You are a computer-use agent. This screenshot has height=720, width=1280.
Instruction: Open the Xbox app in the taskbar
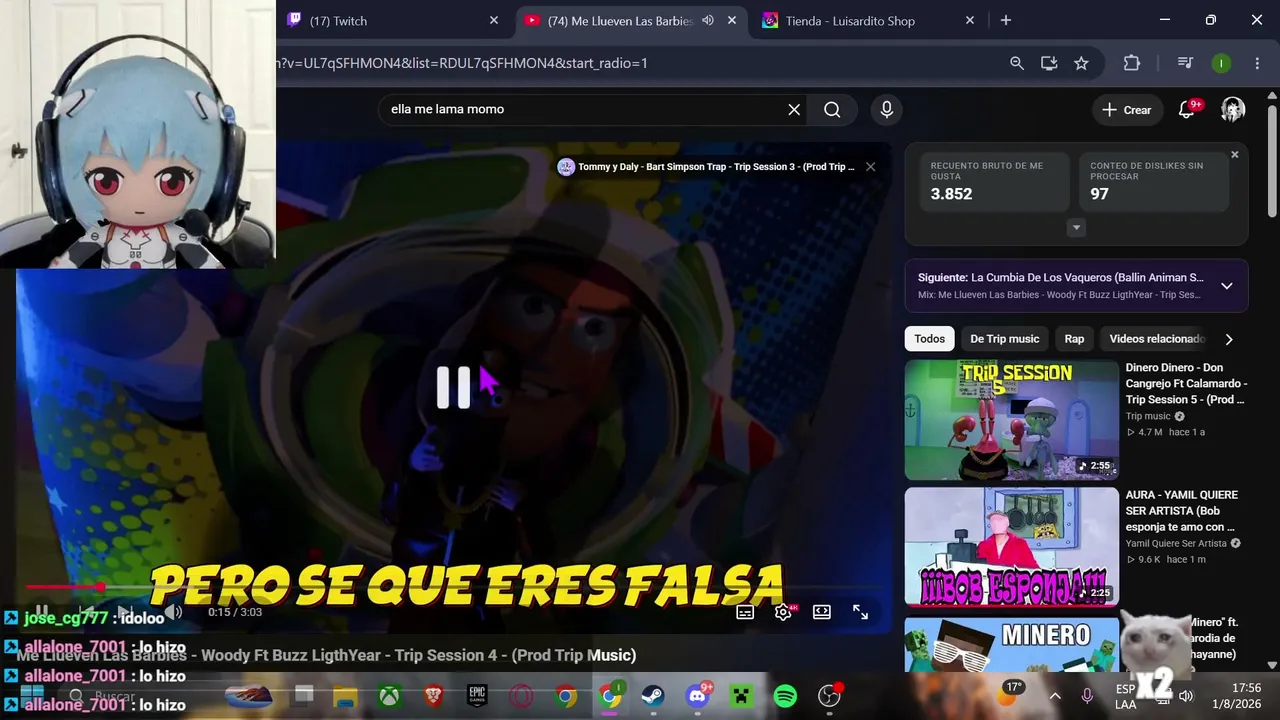(389, 696)
